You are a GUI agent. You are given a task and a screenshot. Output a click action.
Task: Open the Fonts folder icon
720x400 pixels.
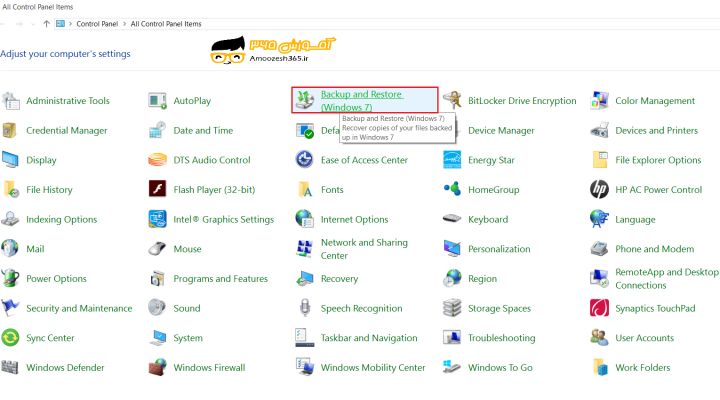coord(305,189)
